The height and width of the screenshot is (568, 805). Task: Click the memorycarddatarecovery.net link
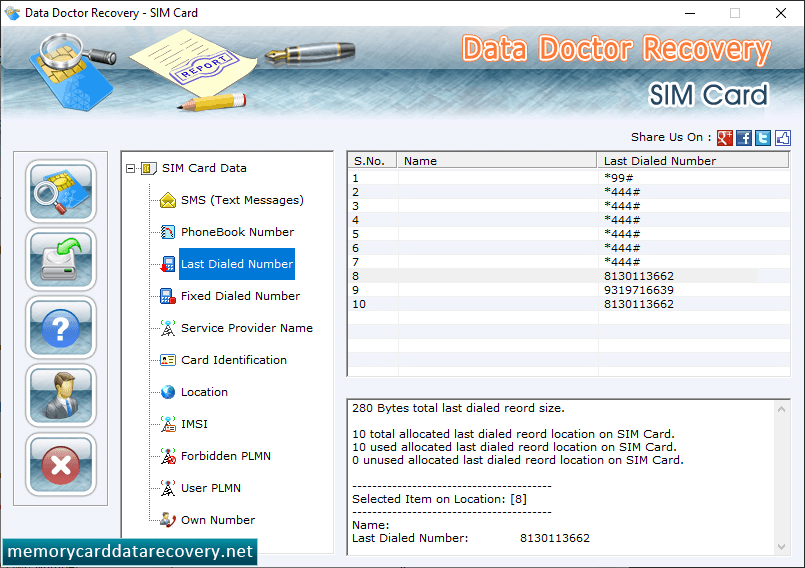pos(130,551)
